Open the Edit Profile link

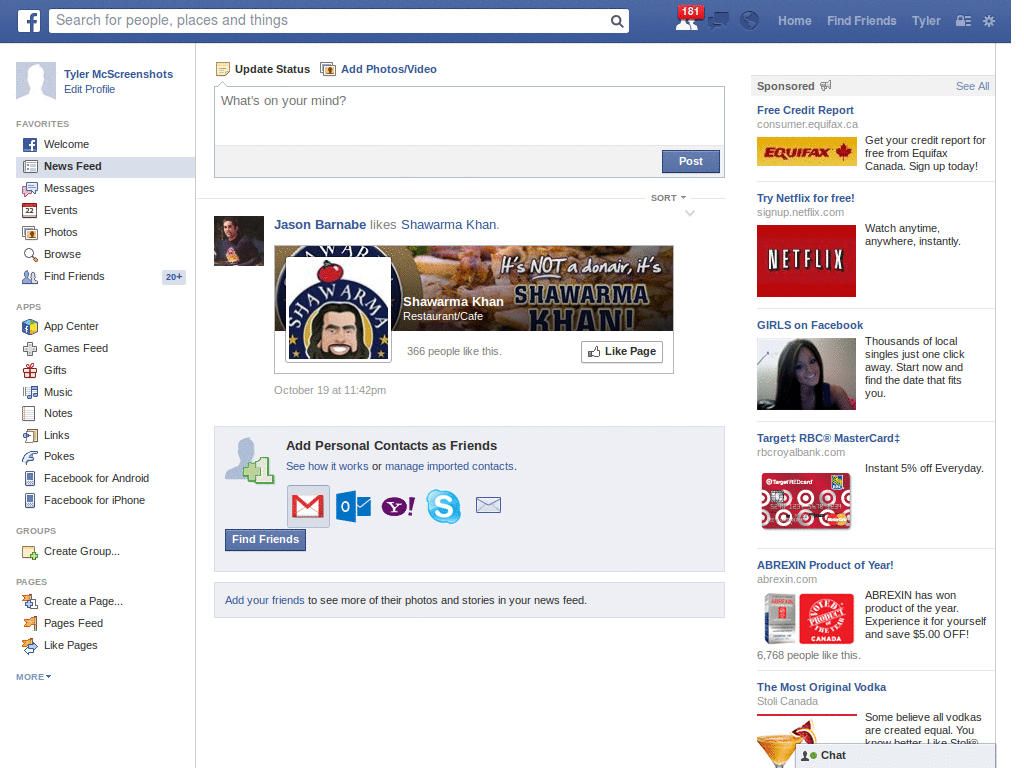click(x=89, y=89)
